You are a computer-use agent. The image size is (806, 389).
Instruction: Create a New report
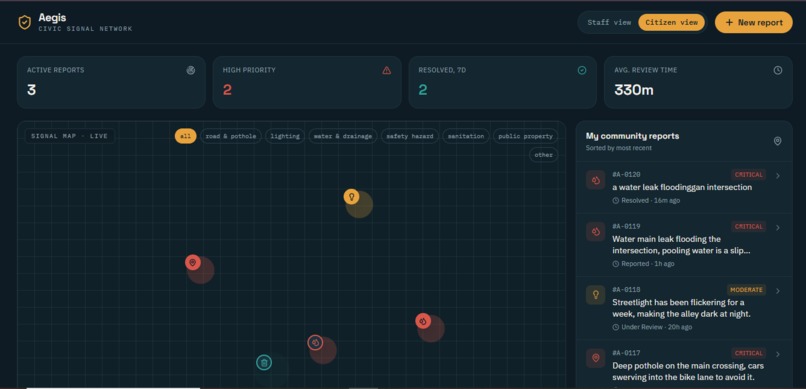[754, 23]
